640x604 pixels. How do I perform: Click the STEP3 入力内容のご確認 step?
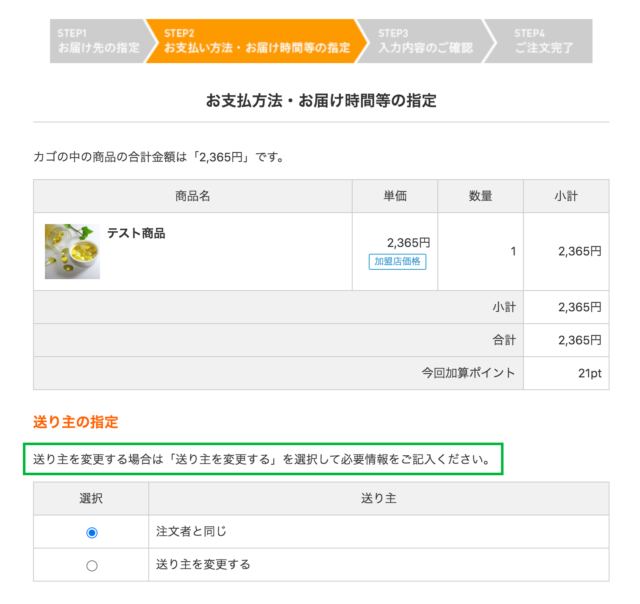click(424, 41)
